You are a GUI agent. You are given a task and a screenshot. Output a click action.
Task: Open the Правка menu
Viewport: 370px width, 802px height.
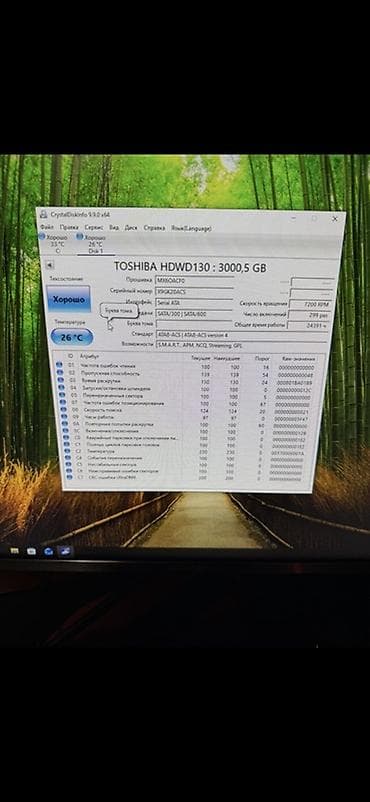tap(69, 227)
